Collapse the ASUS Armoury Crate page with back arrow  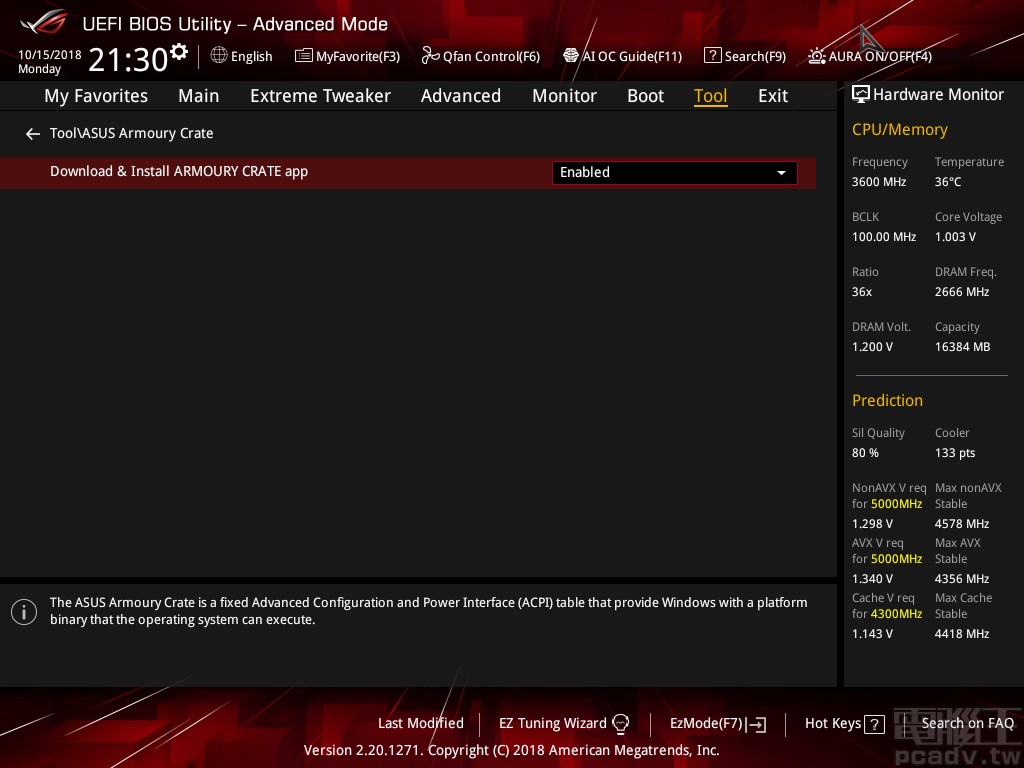pos(32,133)
